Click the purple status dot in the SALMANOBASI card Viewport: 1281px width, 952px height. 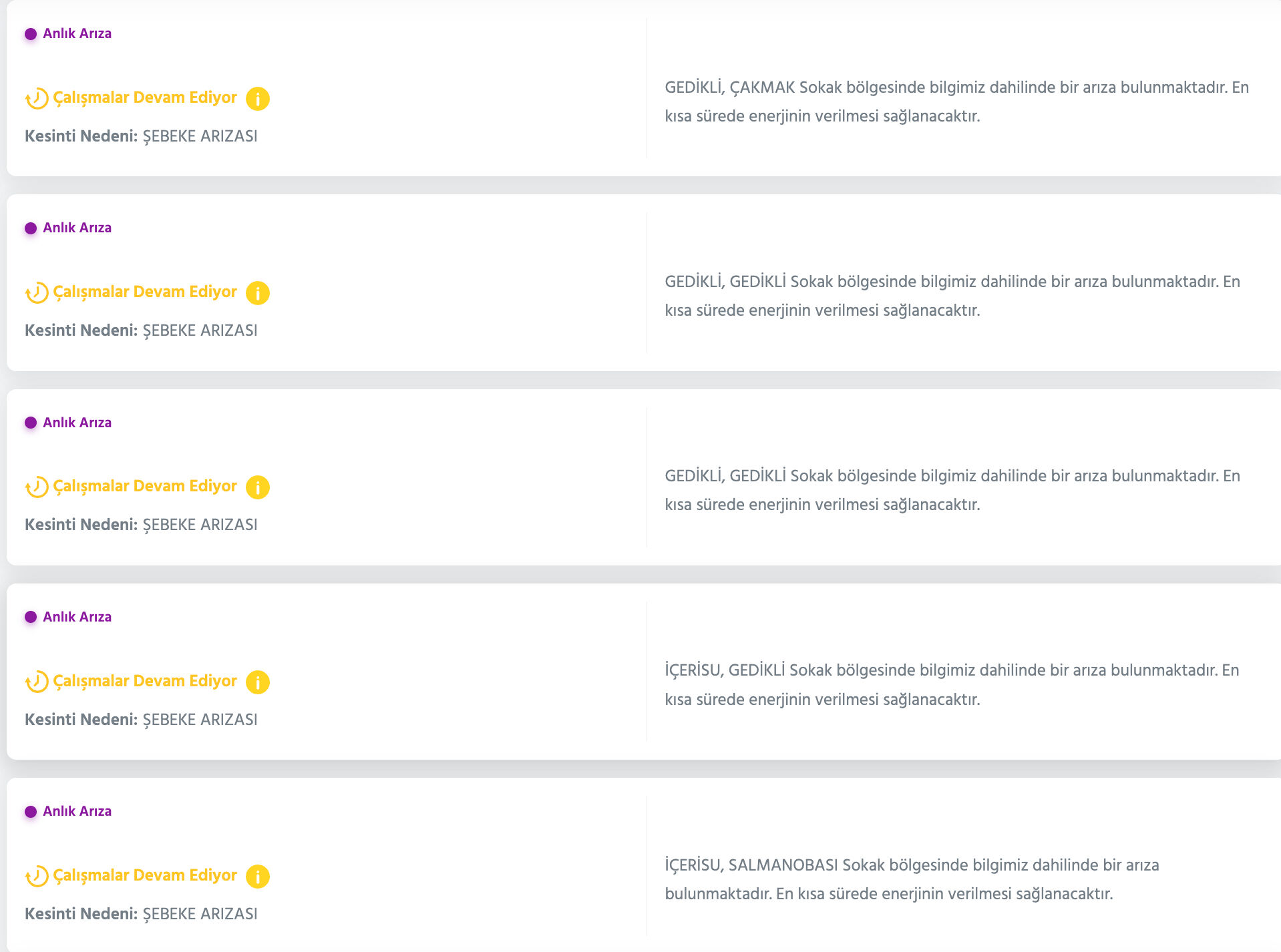coord(31,812)
